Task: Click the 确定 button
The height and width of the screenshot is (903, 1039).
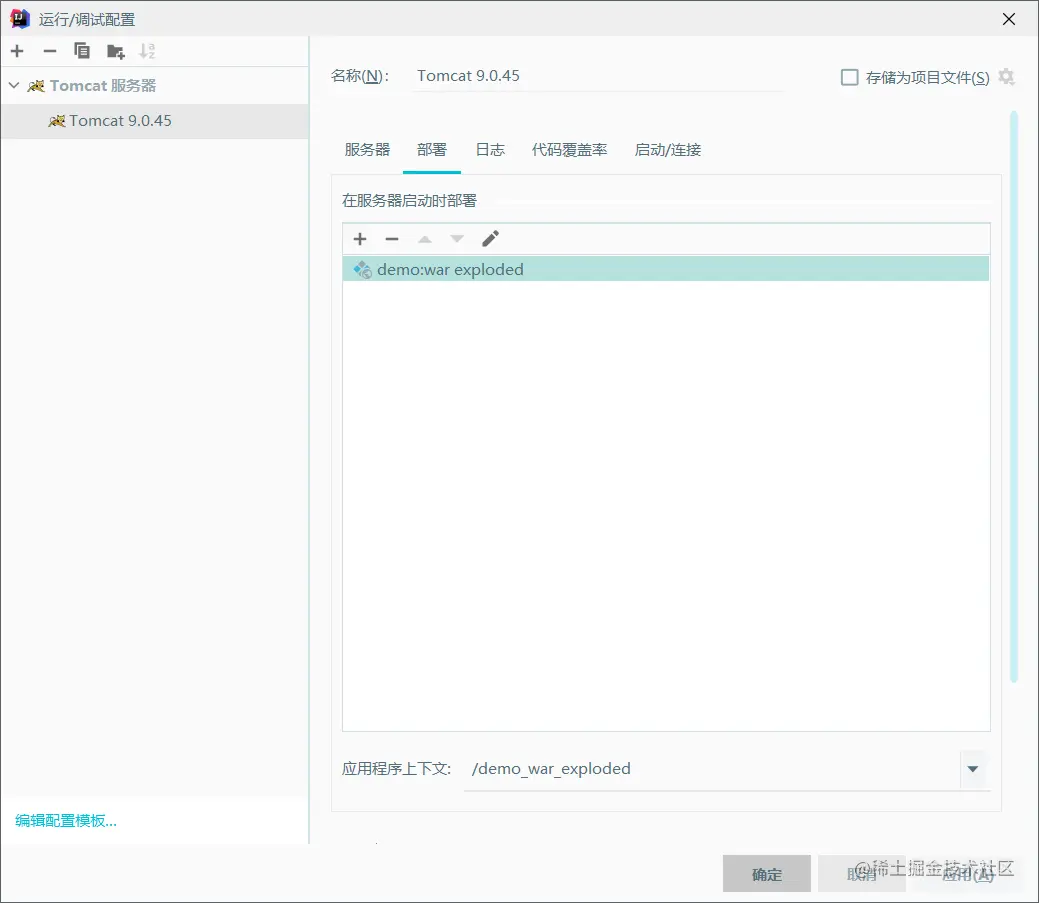Action: 767,875
